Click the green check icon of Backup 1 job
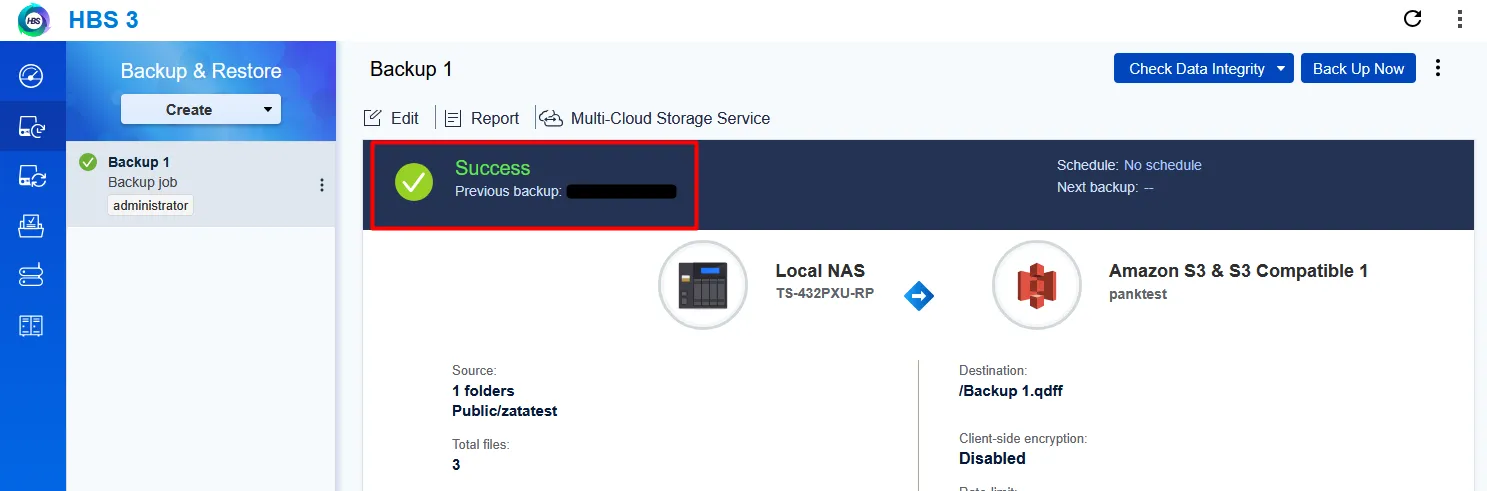 (88, 162)
